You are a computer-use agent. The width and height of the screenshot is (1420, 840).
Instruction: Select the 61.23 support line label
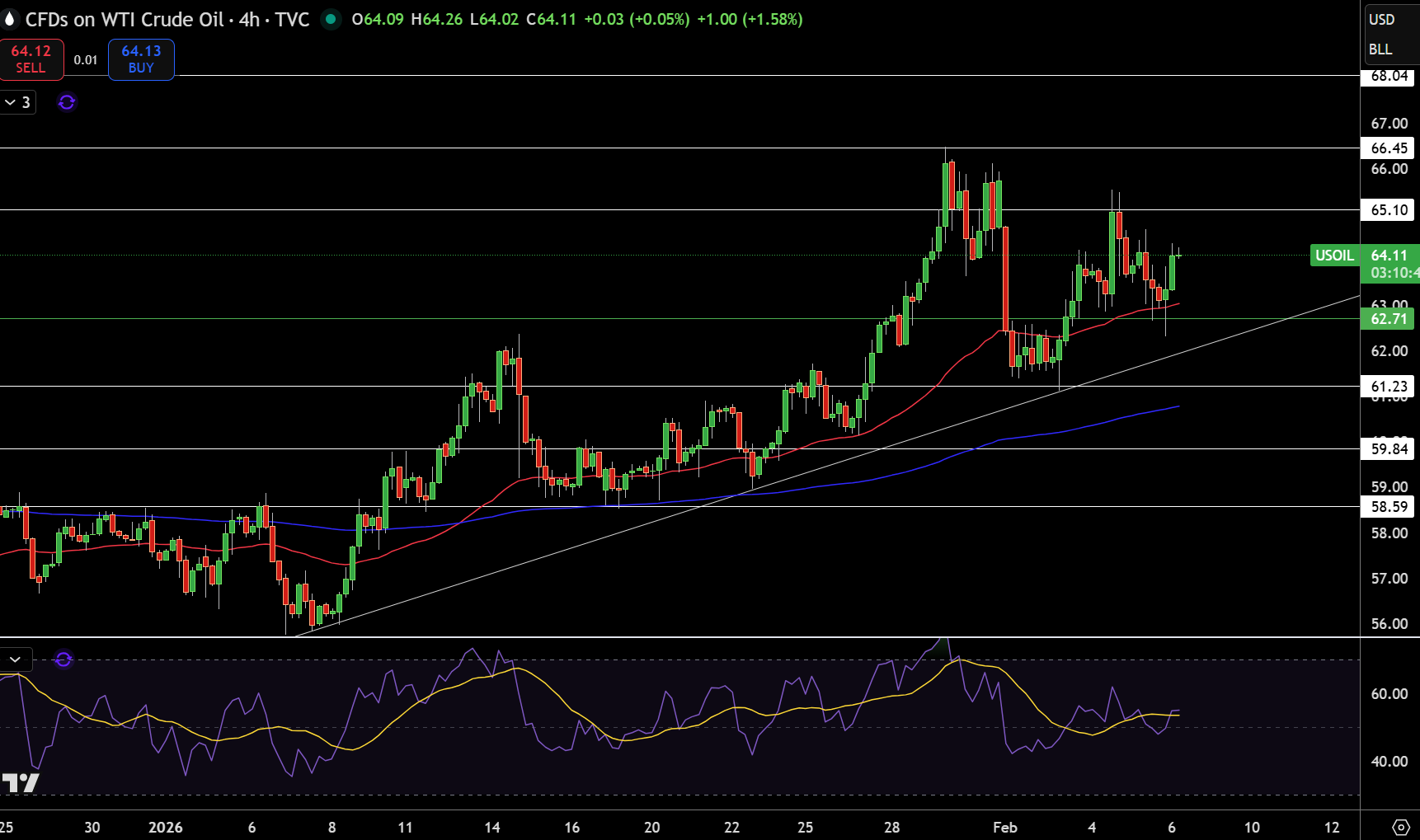[1389, 387]
